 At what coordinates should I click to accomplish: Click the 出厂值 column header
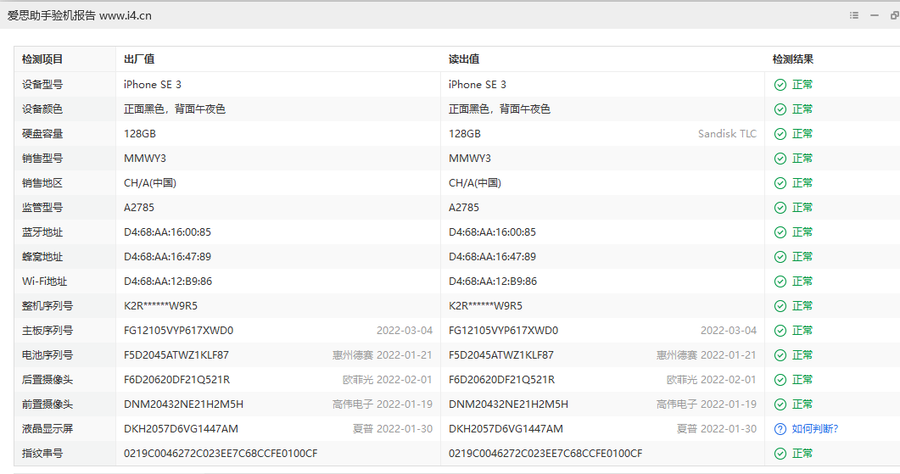139,59
